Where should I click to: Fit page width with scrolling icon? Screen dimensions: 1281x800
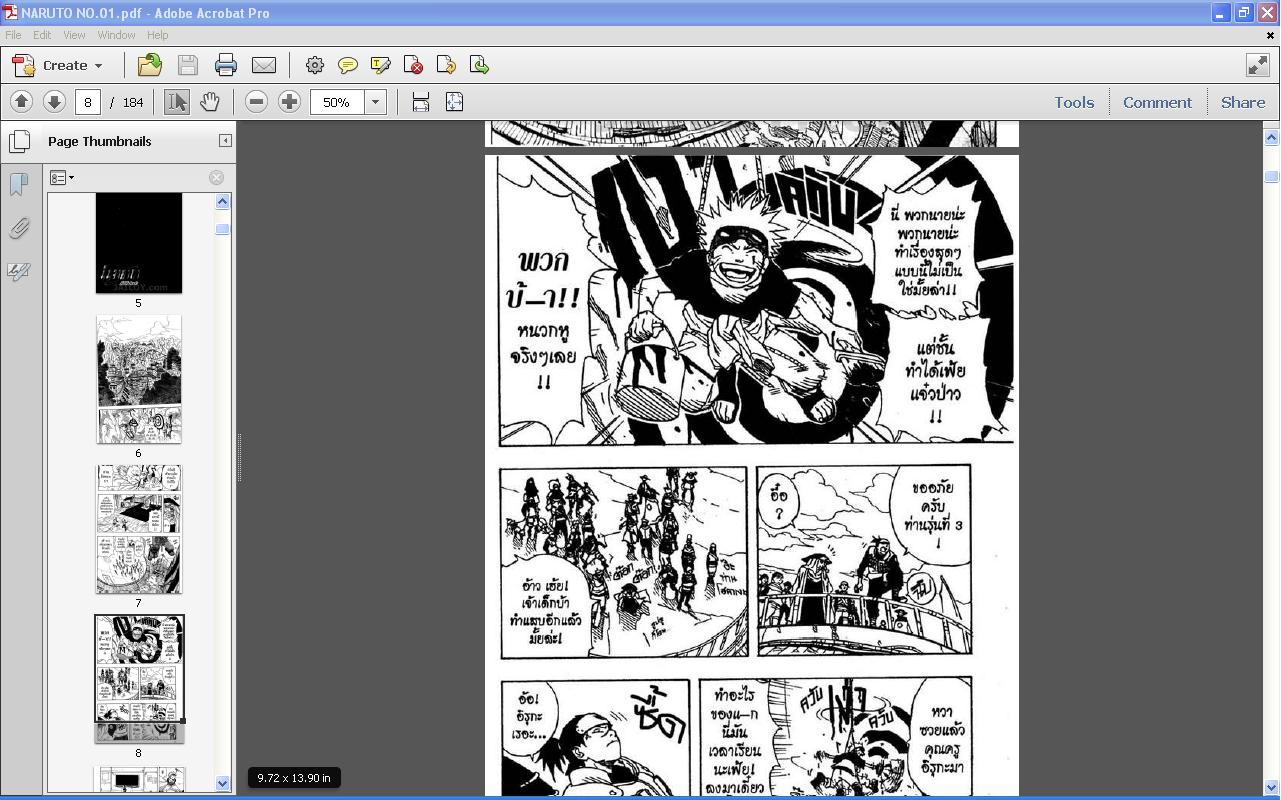click(x=421, y=102)
